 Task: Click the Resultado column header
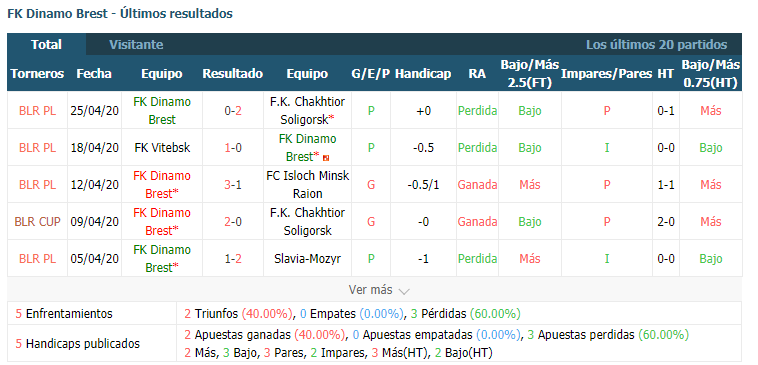tap(233, 73)
